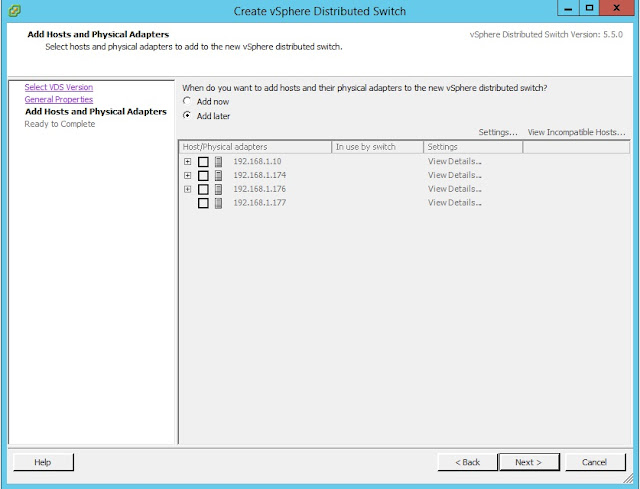The height and width of the screenshot is (489, 640).
Task: Expand the 192.168.1.174 host adapters
Action: pyautogui.click(x=187, y=176)
